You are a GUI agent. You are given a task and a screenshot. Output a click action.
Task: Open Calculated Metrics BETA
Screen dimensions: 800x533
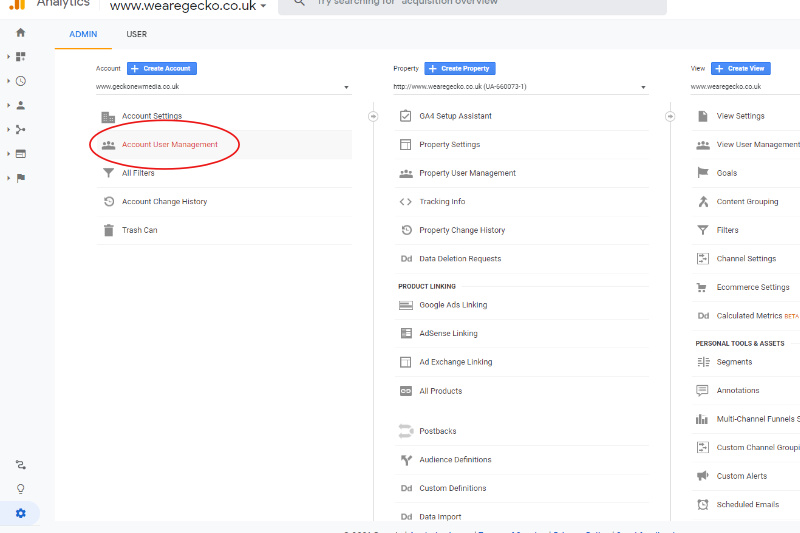point(745,316)
